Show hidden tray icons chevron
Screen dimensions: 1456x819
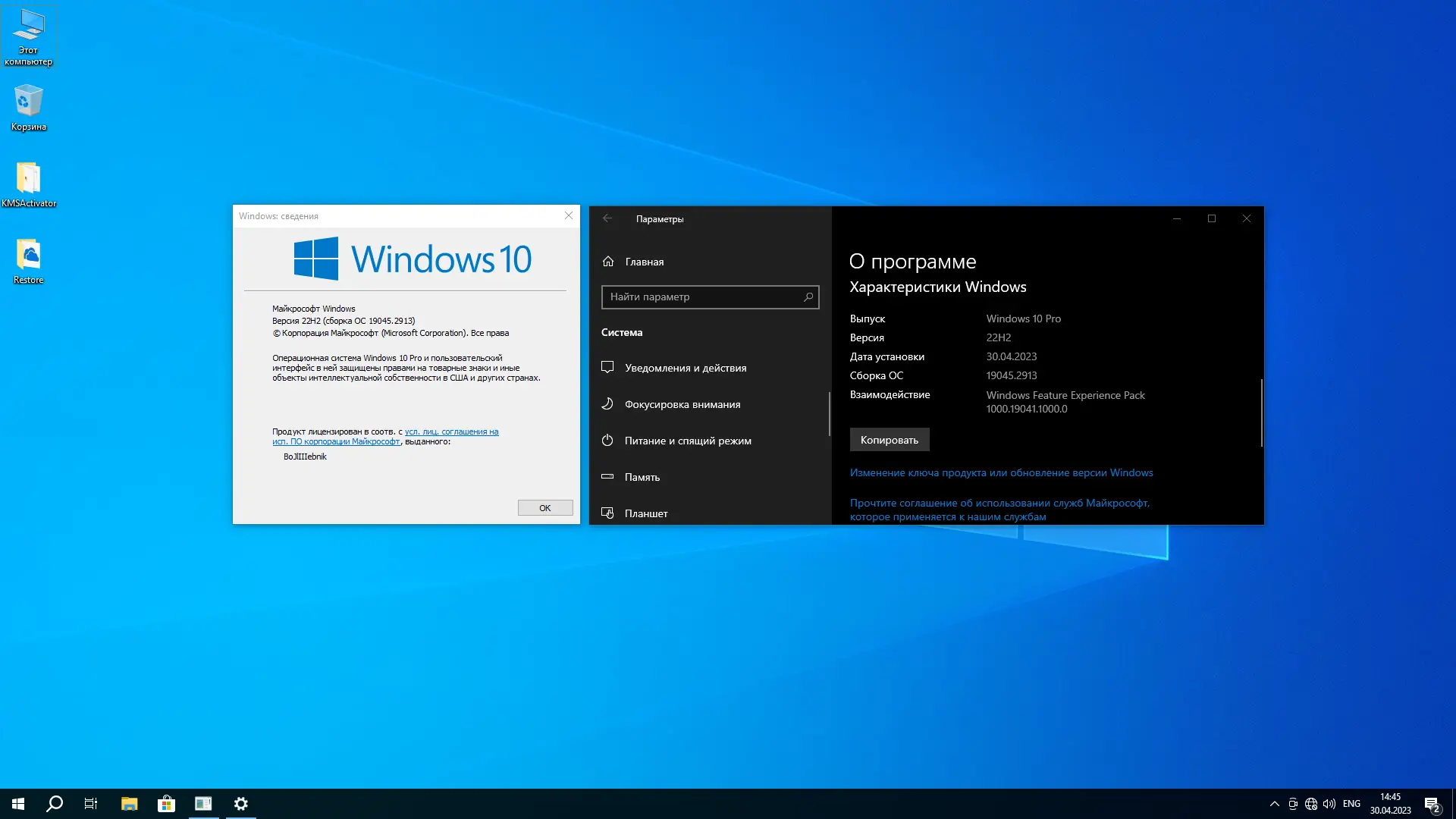click(1274, 804)
